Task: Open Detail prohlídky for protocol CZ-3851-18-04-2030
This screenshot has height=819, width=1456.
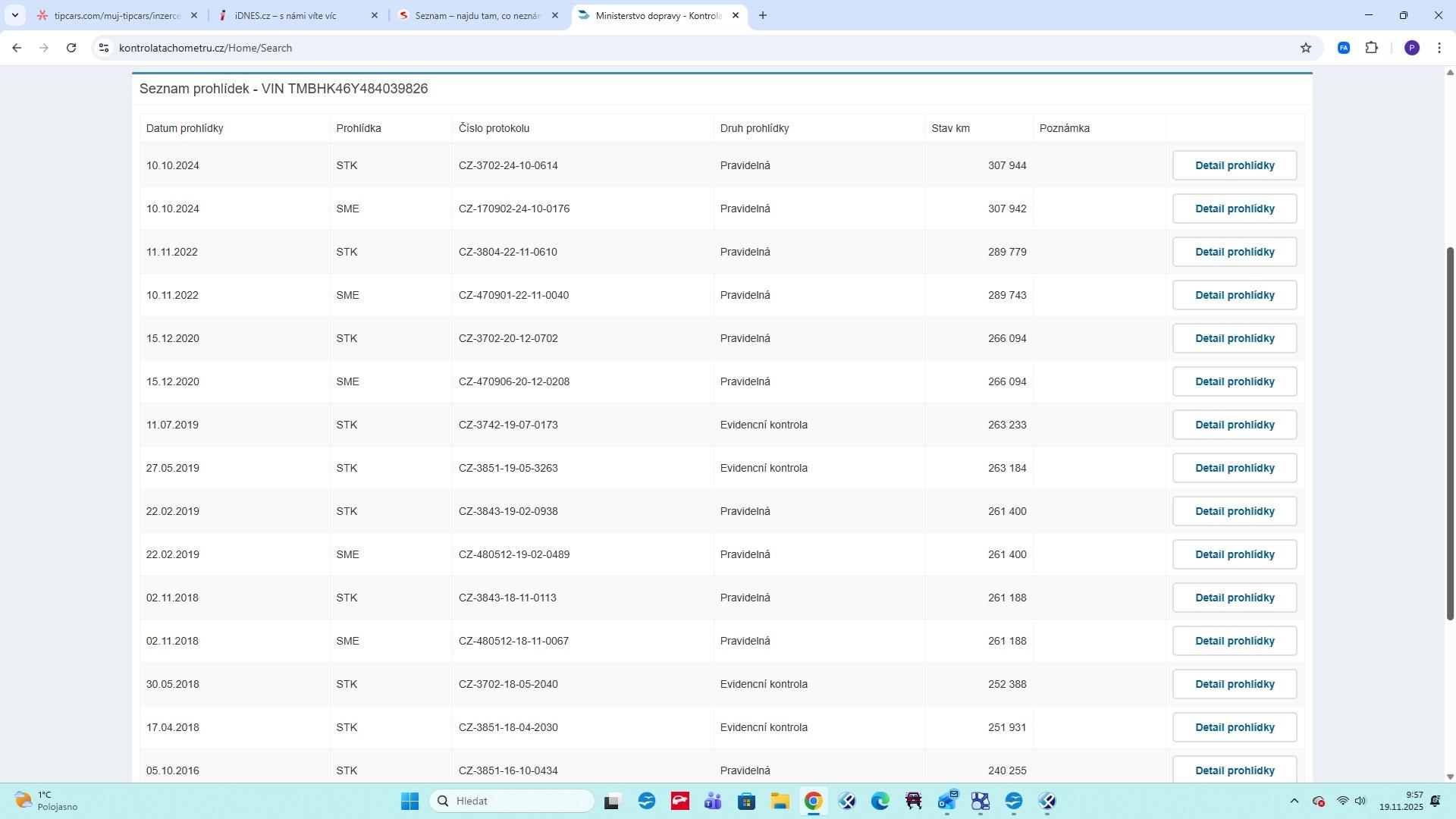Action: click(x=1234, y=727)
